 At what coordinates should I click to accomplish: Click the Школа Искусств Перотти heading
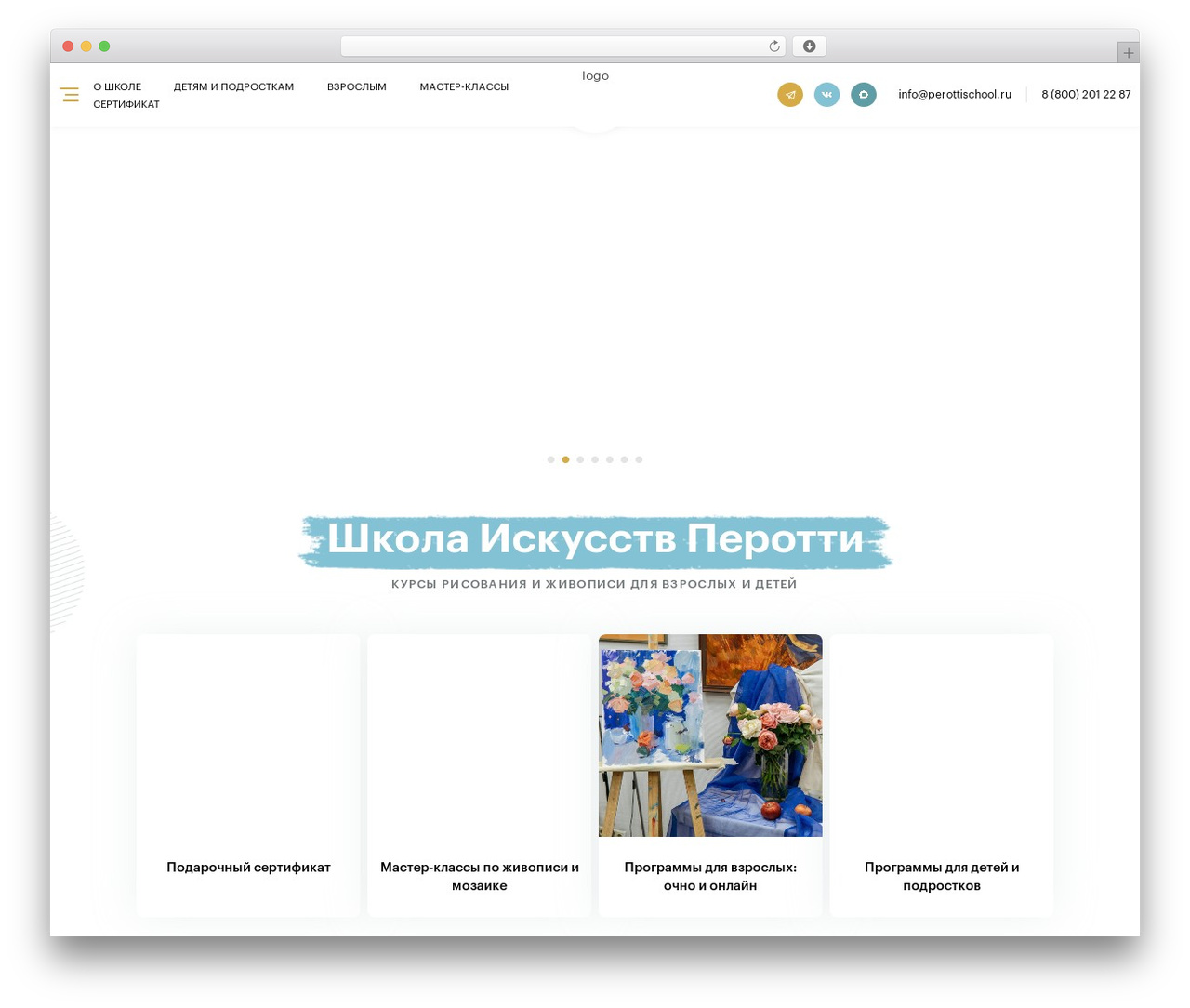pyautogui.click(x=595, y=539)
